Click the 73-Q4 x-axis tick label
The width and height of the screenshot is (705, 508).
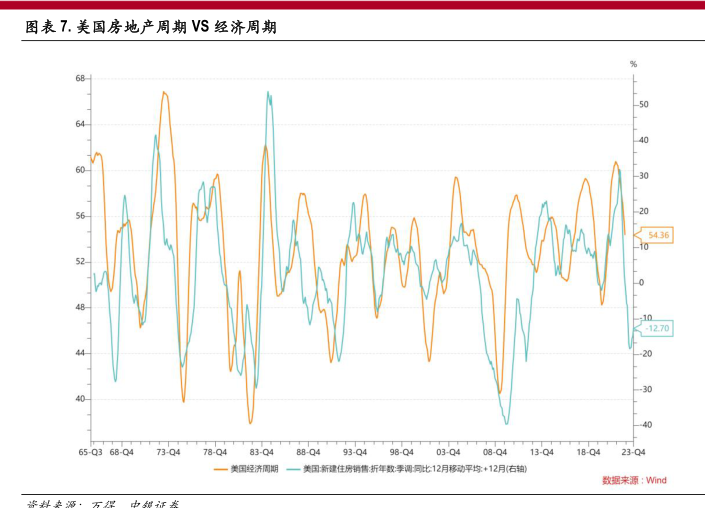click(x=168, y=452)
